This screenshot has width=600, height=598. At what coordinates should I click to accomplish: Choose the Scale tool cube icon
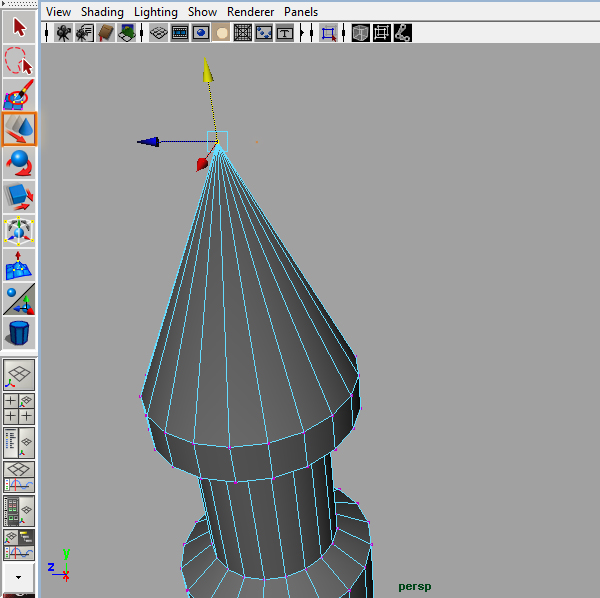click(19, 197)
